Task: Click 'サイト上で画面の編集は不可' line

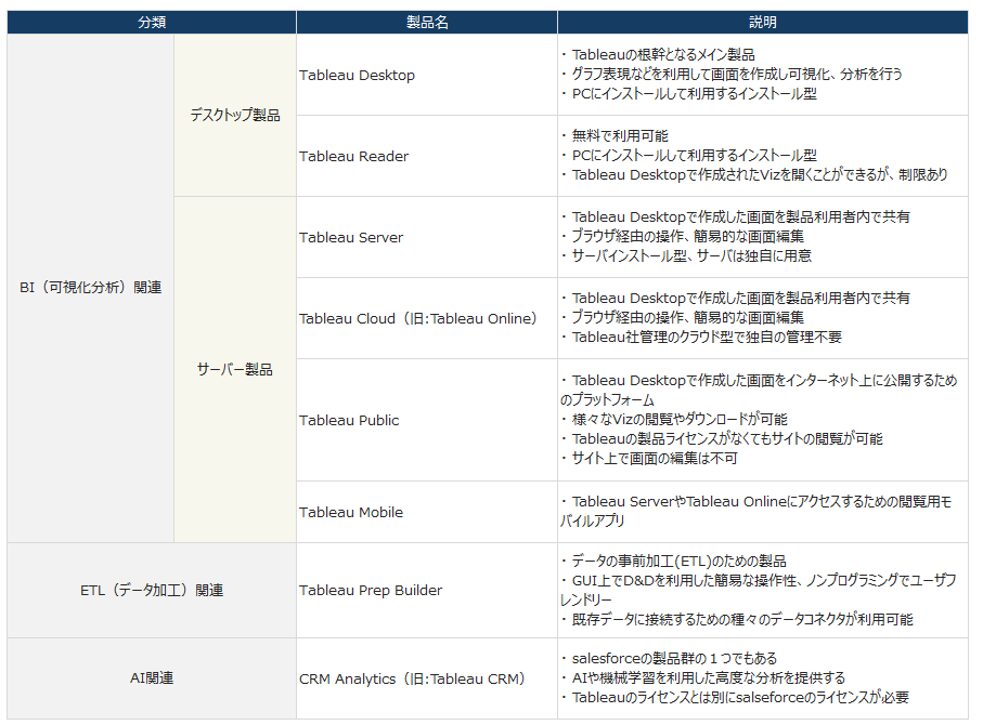Action: (649, 458)
